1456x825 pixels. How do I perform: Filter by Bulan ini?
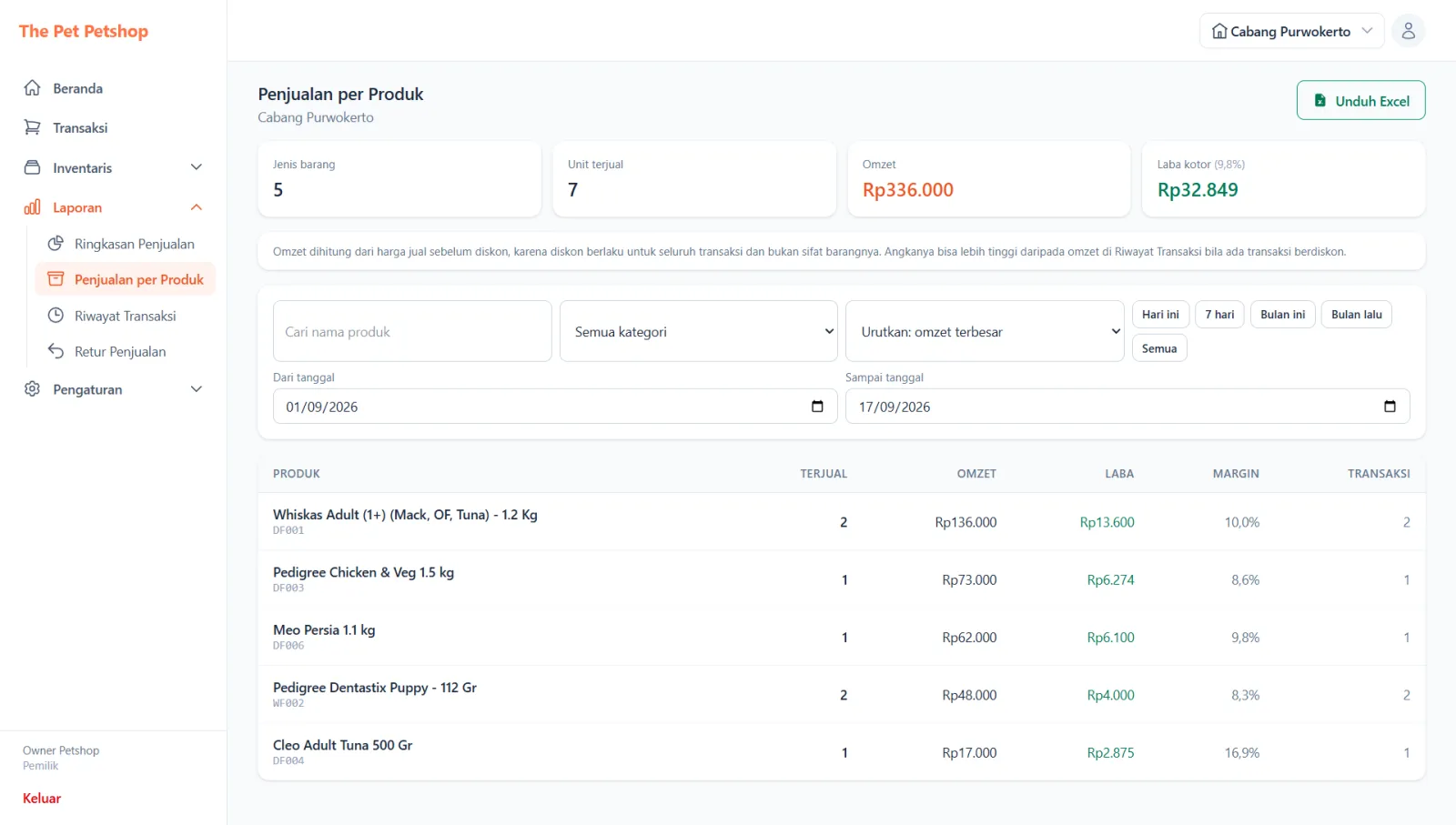coord(1282,315)
